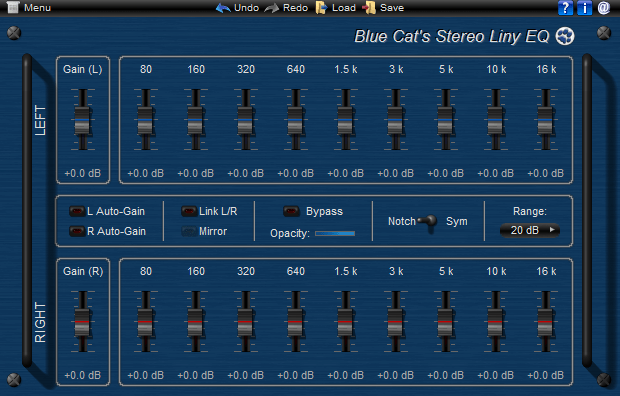Click the right 5 k band fader
The height and width of the screenshot is (396, 620).
pos(445,322)
